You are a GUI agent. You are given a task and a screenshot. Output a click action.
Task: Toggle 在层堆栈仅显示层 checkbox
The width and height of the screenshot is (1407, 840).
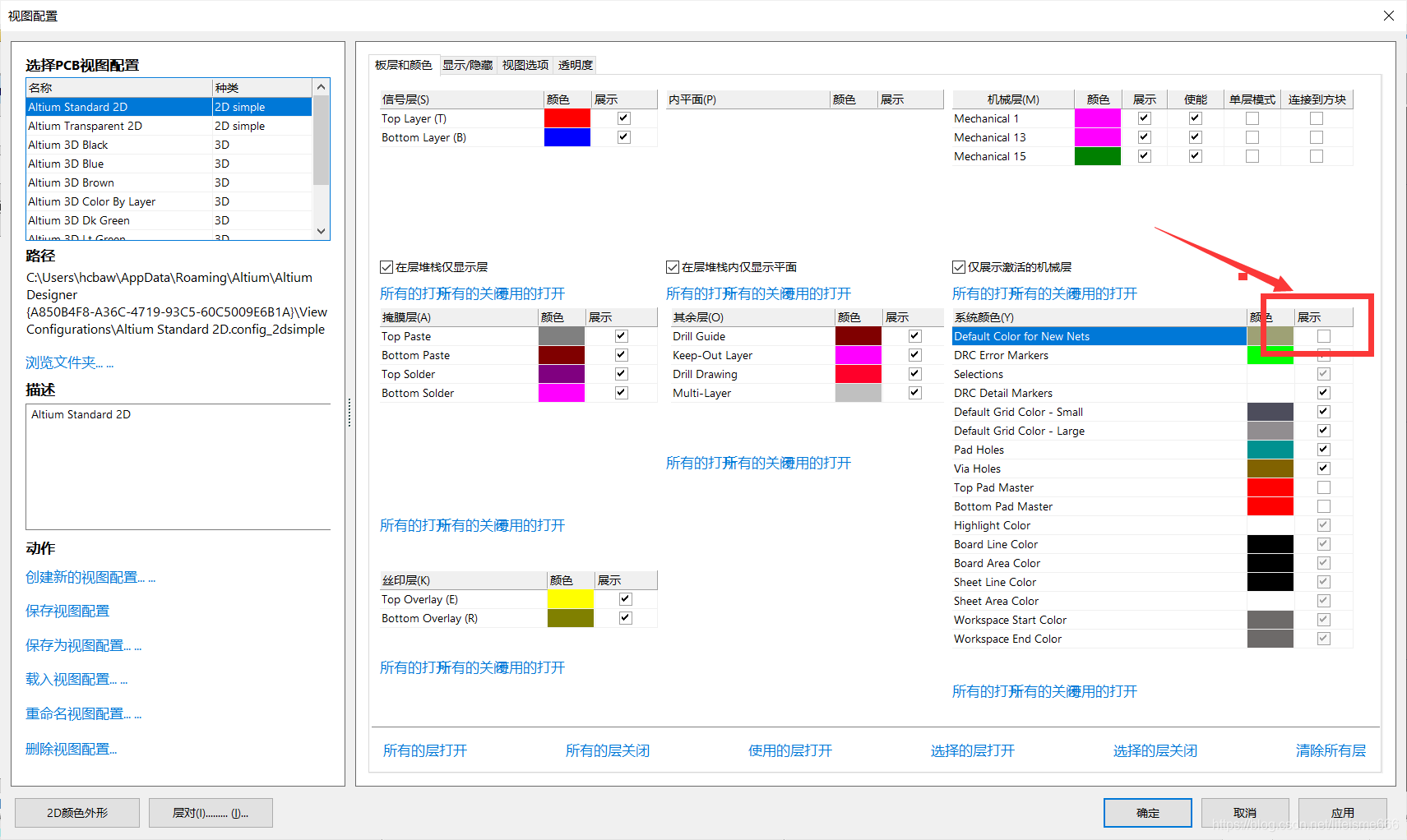[386, 267]
